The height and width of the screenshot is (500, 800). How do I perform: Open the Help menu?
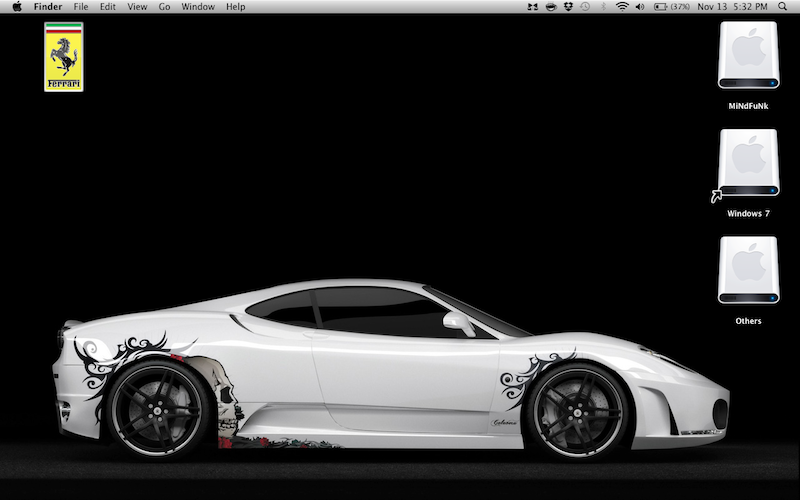pos(235,7)
